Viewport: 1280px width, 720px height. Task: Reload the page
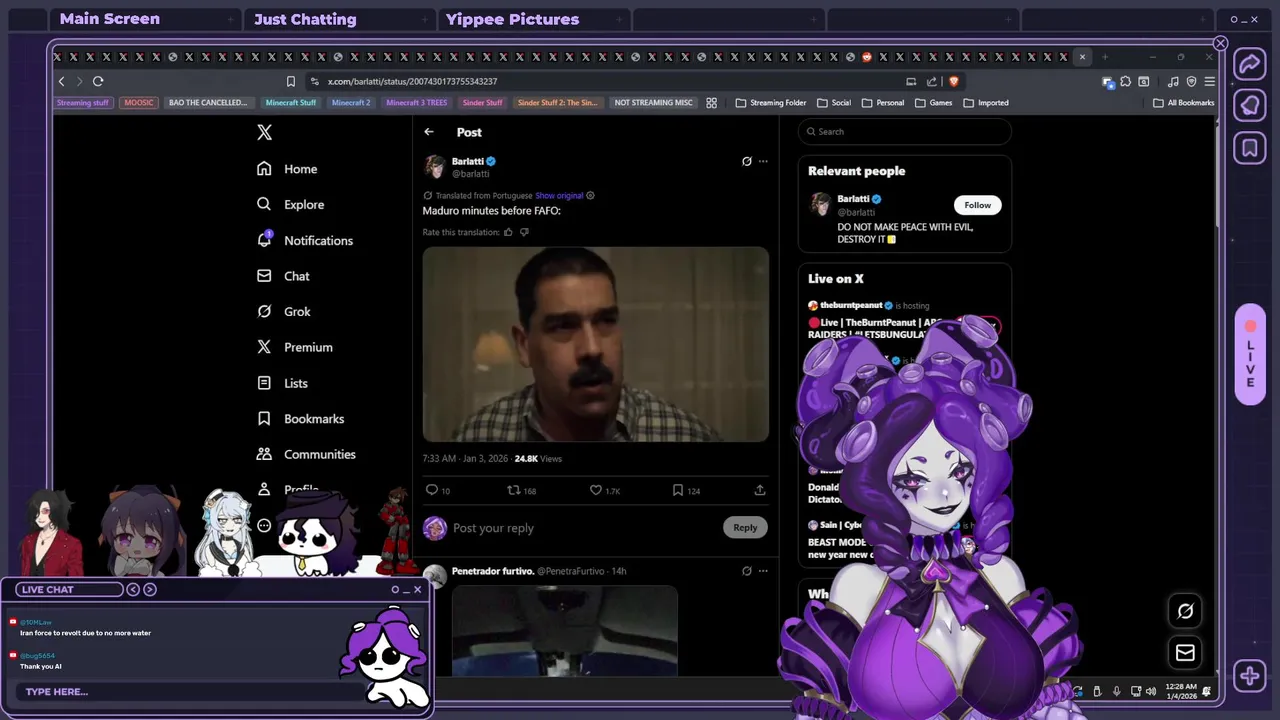click(x=98, y=81)
